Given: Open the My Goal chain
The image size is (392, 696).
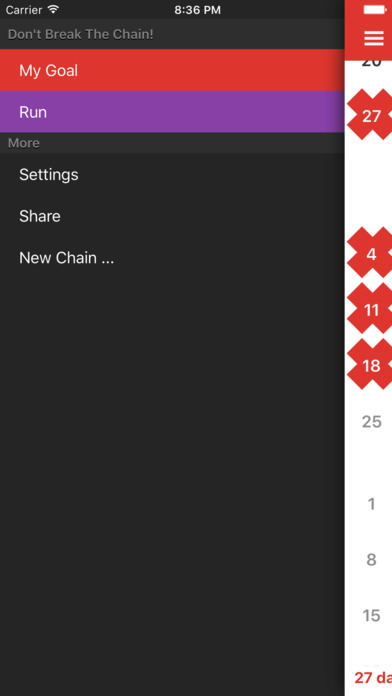Looking at the screenshot, I should click(x=172, y=70).
